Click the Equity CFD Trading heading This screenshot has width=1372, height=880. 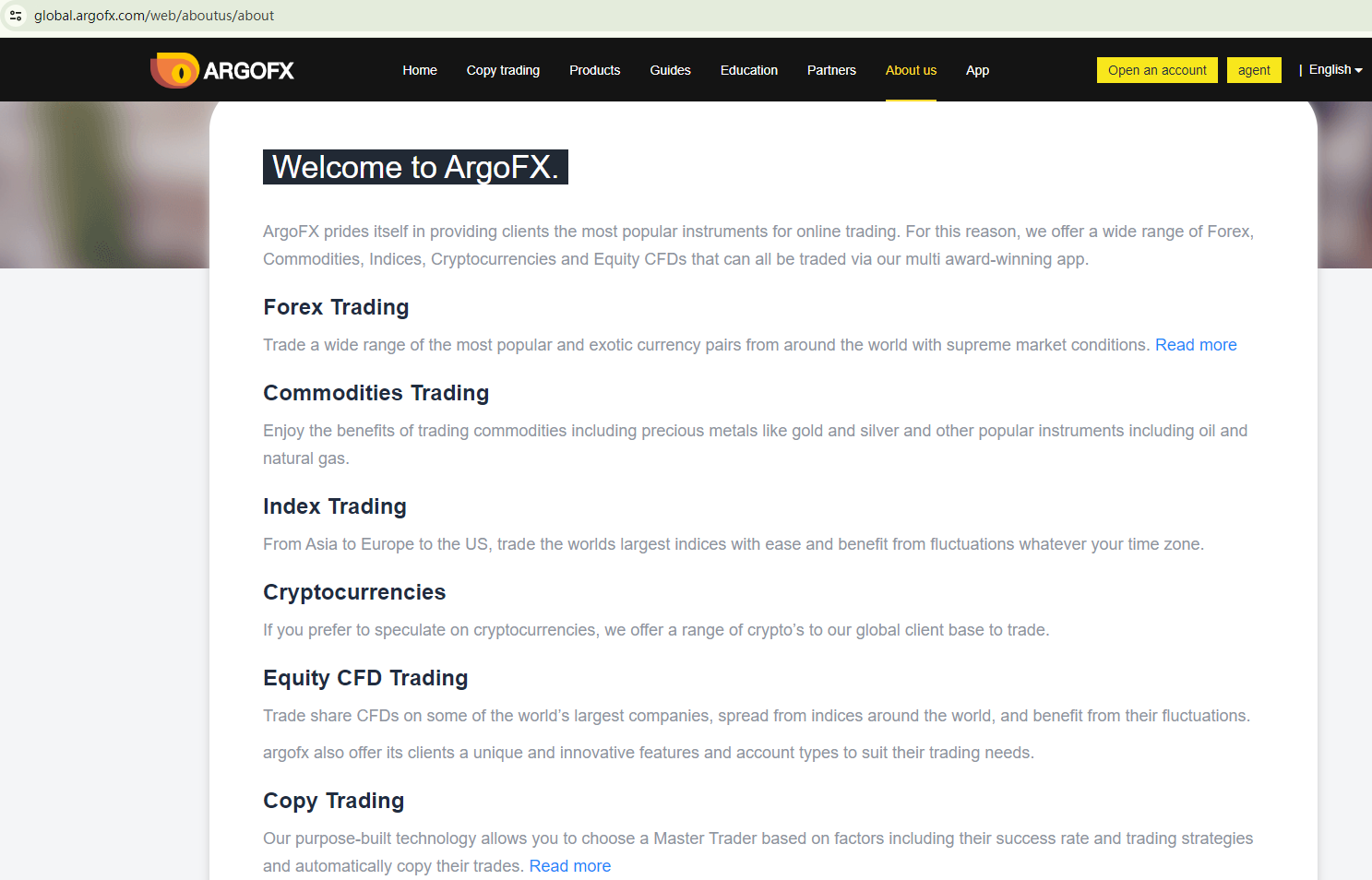click(365, 678)
